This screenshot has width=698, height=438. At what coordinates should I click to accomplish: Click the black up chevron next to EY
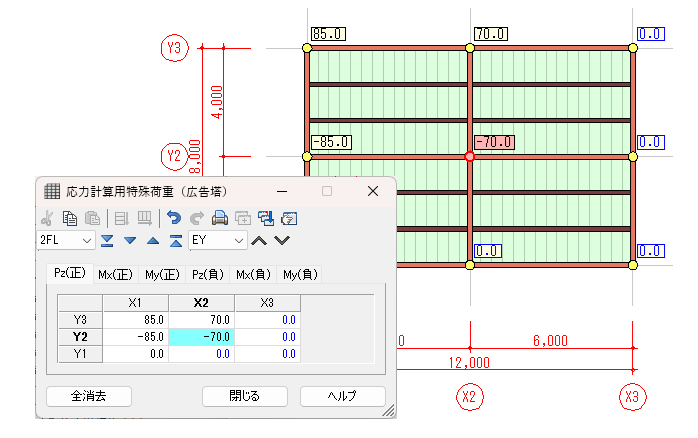(259, 241)
